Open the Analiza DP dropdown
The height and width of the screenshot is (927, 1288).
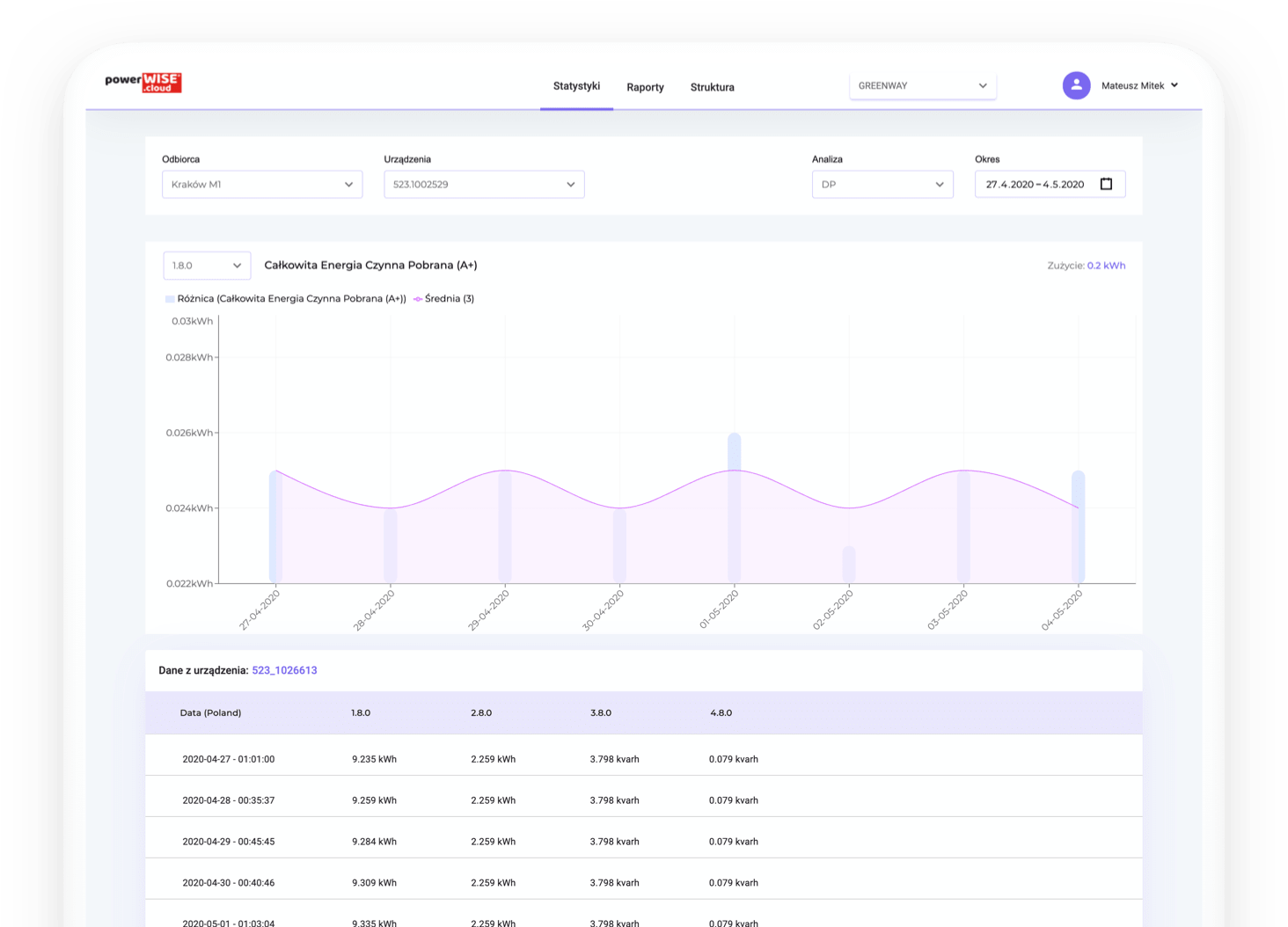882,185
